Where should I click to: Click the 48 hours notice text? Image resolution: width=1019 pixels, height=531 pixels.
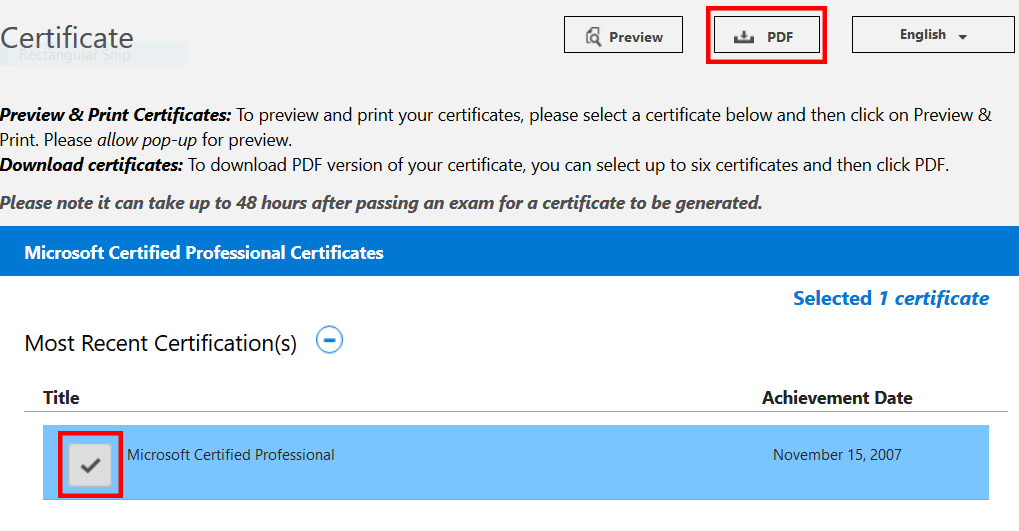coord(380,203)
